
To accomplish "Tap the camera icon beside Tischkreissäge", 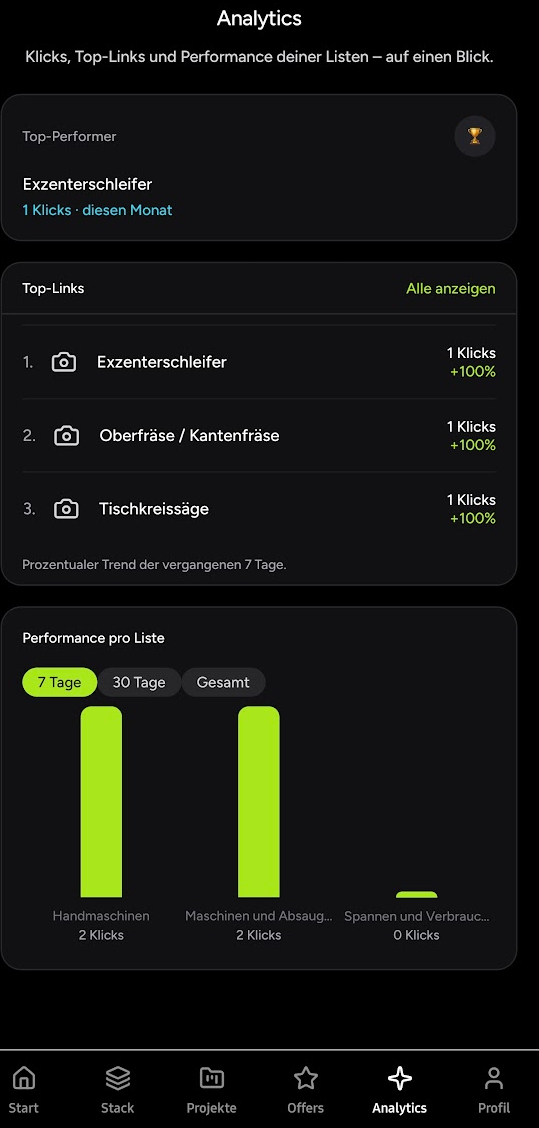I will point(67,509).
